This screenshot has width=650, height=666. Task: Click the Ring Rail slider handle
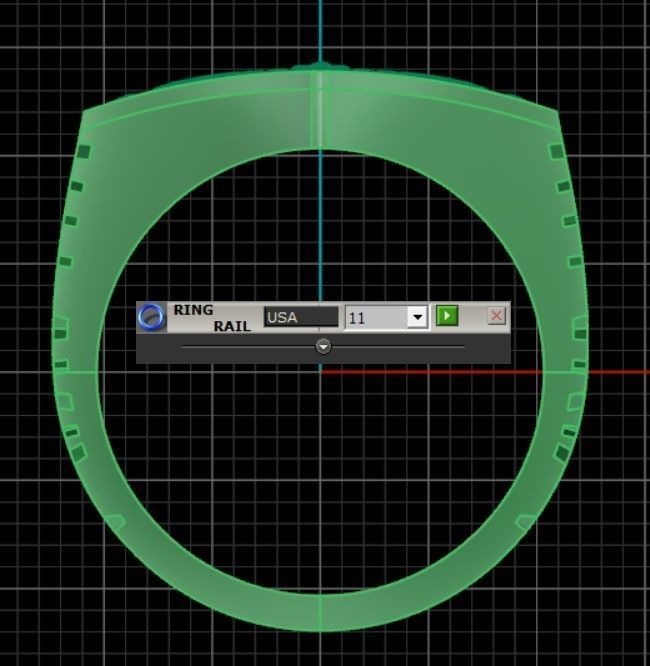323,347
